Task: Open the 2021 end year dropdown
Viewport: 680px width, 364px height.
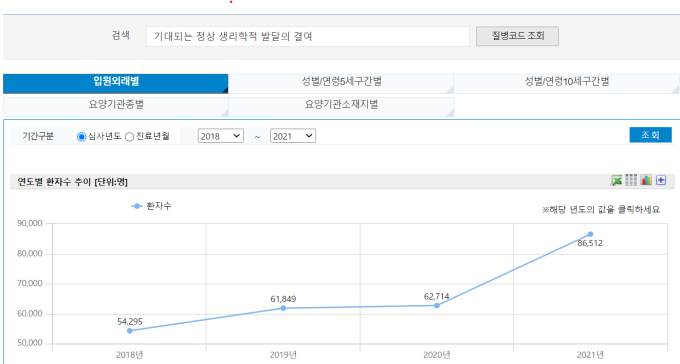Action: 293,136
